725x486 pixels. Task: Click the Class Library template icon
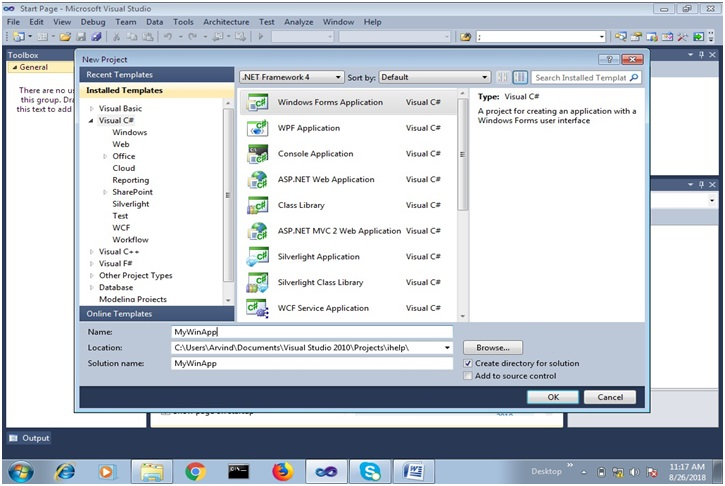tap(258, 205)
